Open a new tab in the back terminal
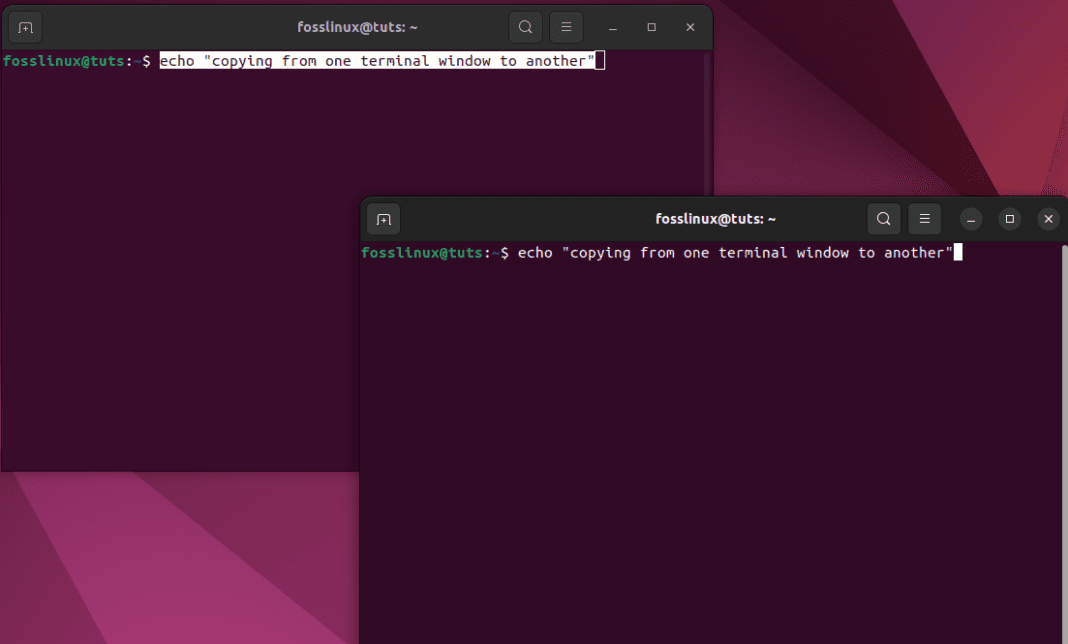 [x=25, y=27]
